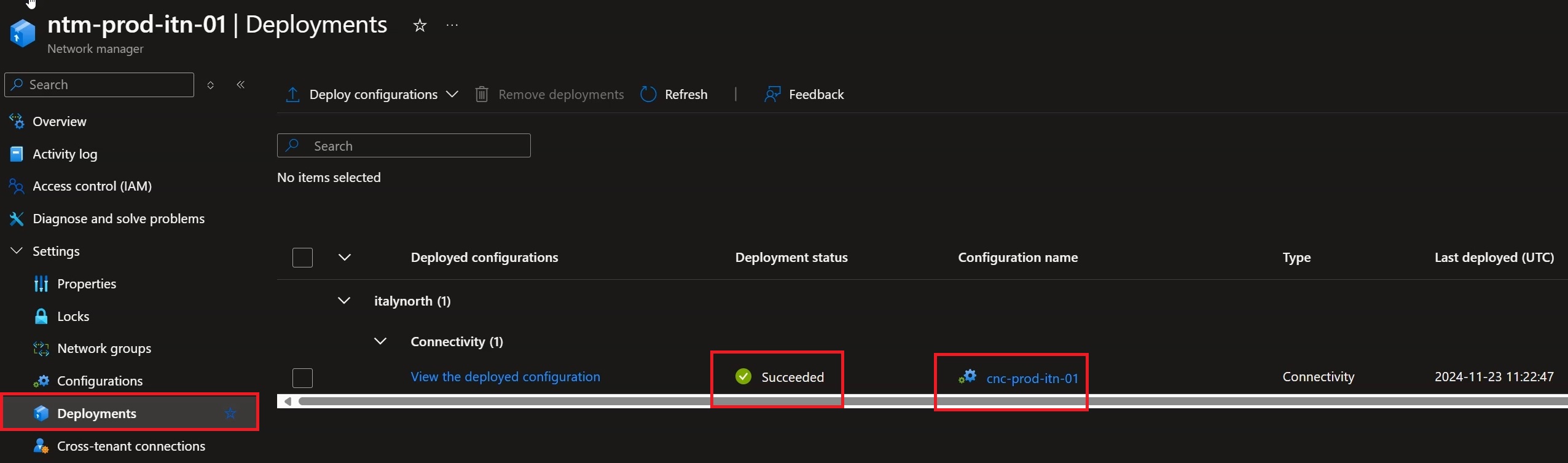This screenshot has height=463, width=1568.
Task: Go to Configurations in sidebar
Action: 100,381
